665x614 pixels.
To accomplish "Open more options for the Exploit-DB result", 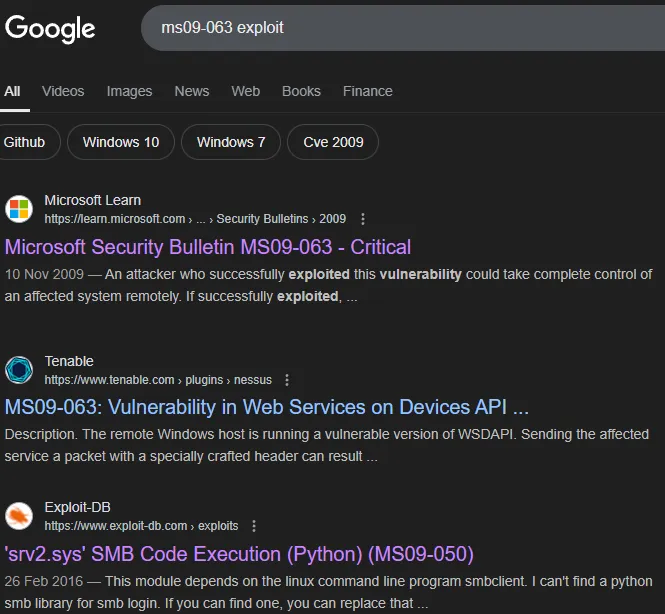I will 254,526.
